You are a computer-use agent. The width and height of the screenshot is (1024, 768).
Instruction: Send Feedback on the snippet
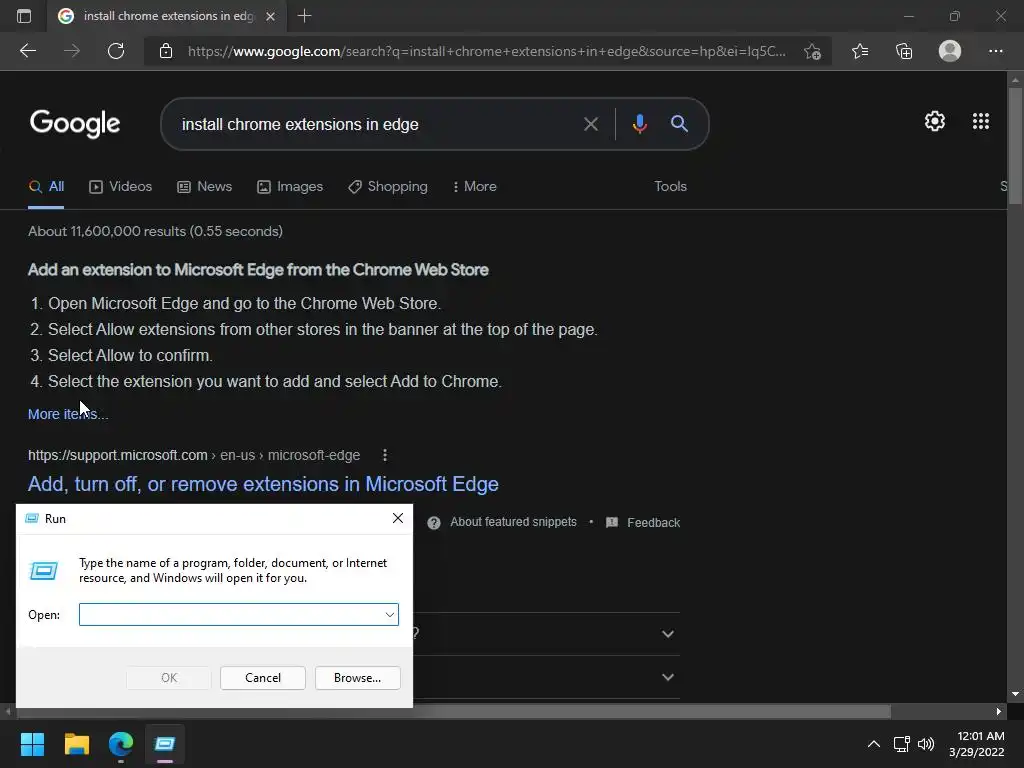click(x=643, y=522)
